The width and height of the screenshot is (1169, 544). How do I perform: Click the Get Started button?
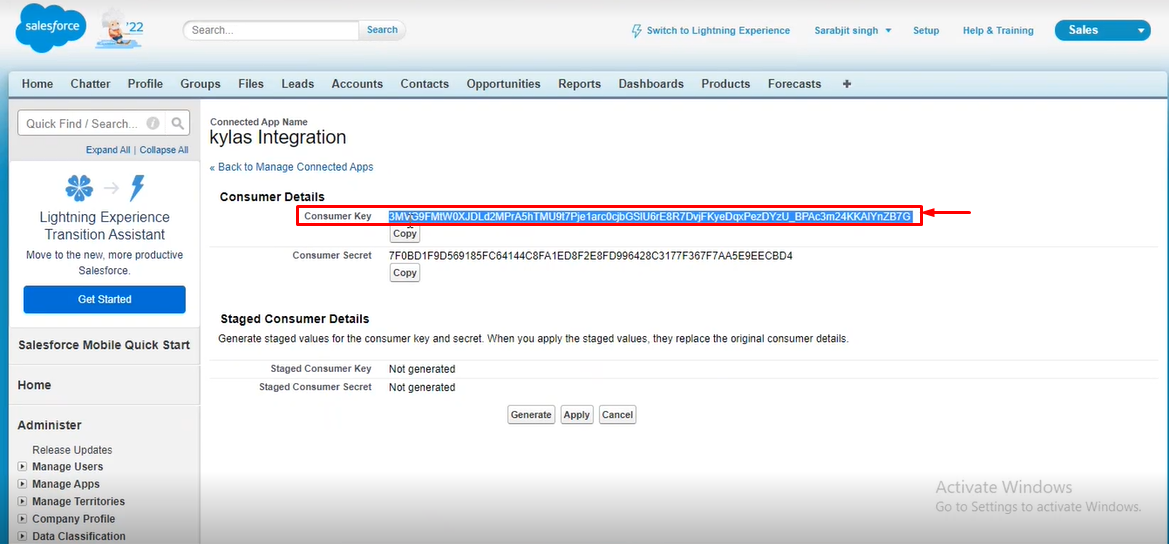[104, 300]
